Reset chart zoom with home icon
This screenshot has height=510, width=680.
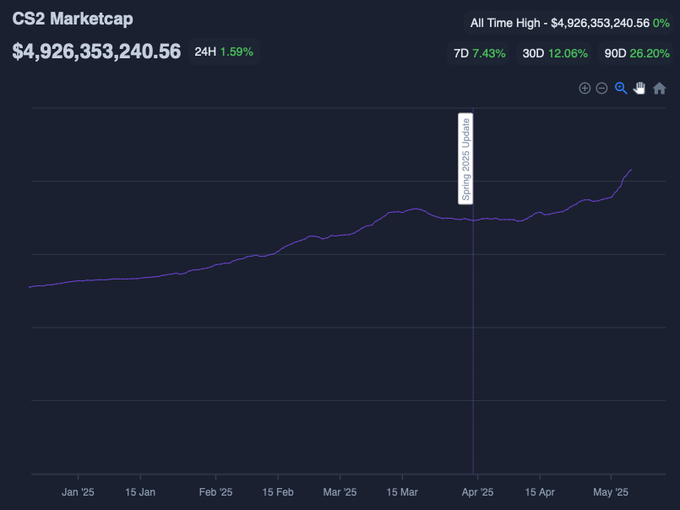(659, 88)
